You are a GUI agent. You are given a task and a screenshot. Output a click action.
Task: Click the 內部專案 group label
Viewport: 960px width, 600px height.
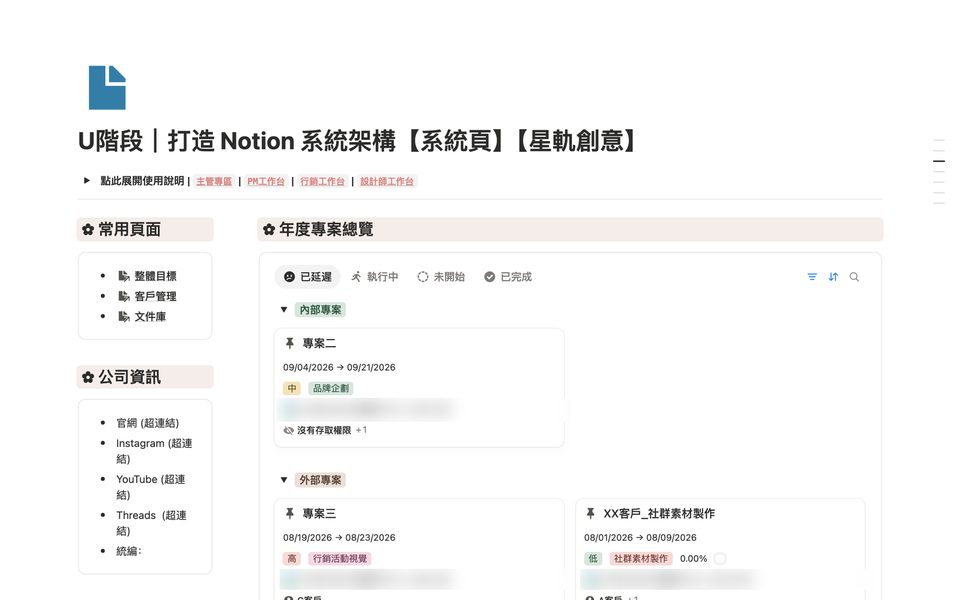coord(320,310)
